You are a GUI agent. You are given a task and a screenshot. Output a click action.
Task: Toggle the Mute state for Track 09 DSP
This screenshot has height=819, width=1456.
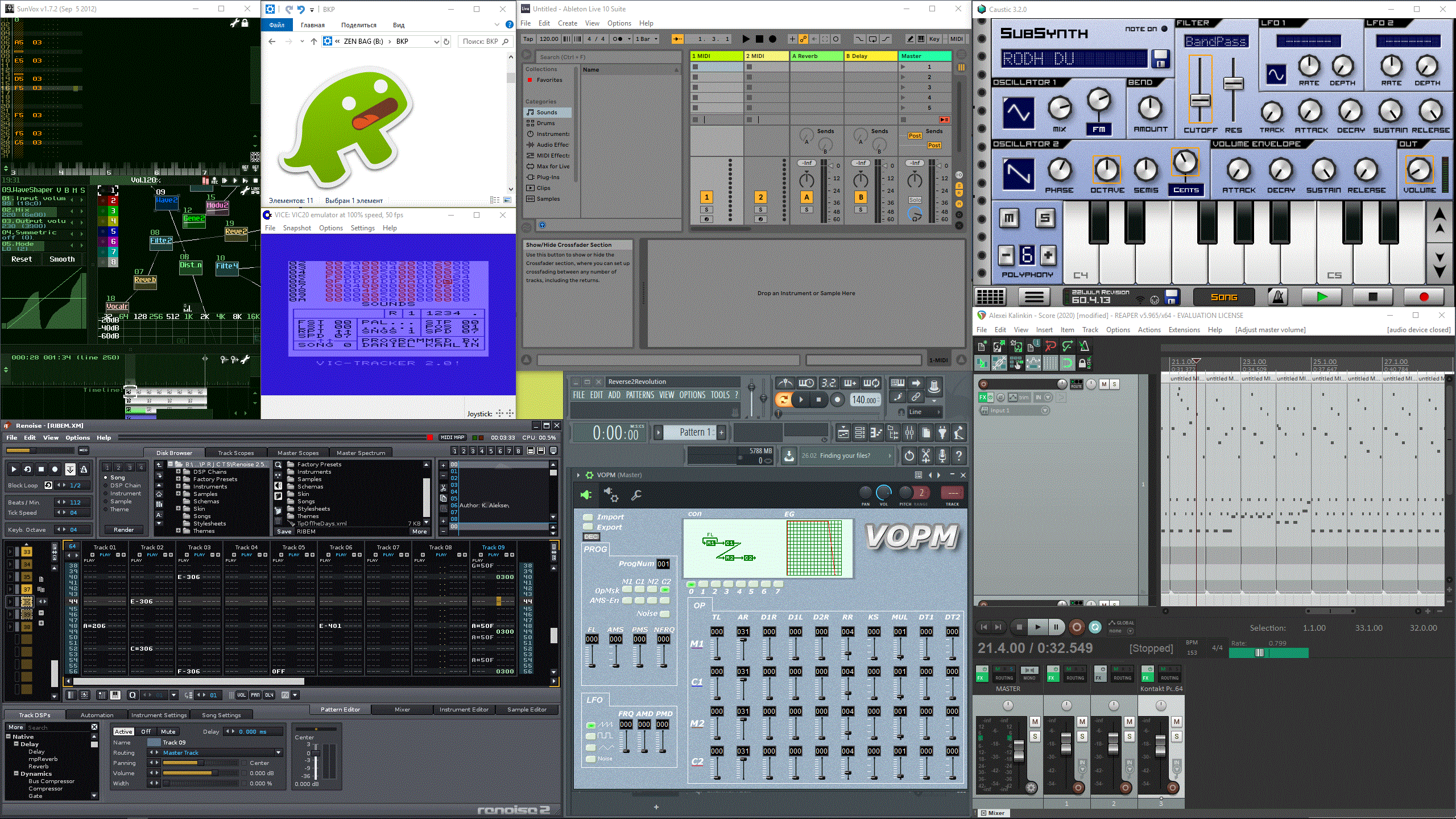[168, 731]
